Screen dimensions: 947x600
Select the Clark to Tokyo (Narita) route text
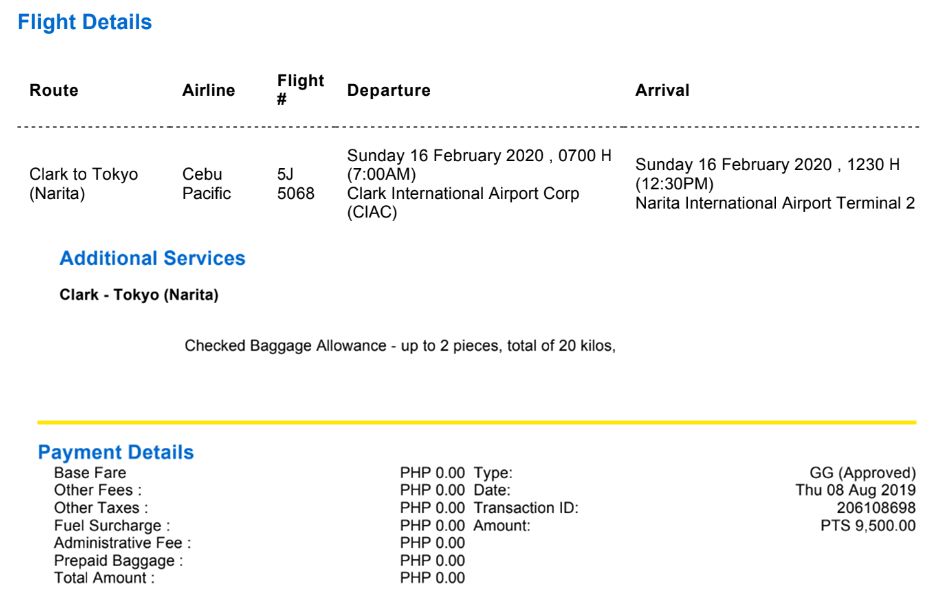pos(84,184)
